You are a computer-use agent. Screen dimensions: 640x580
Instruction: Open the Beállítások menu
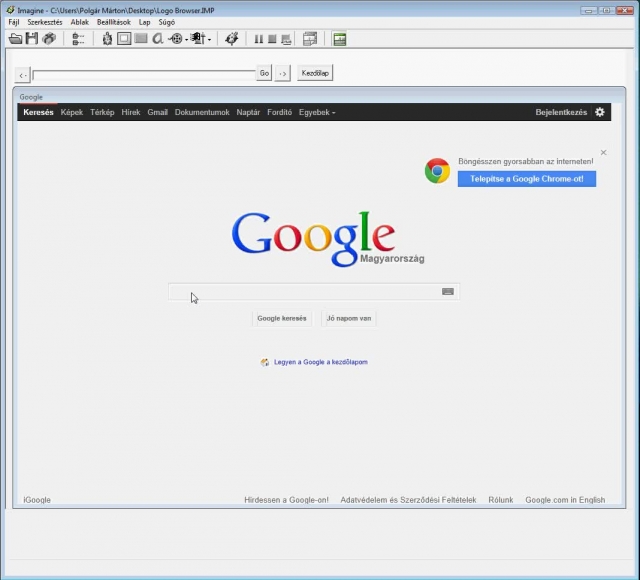(x=114, y=22)
